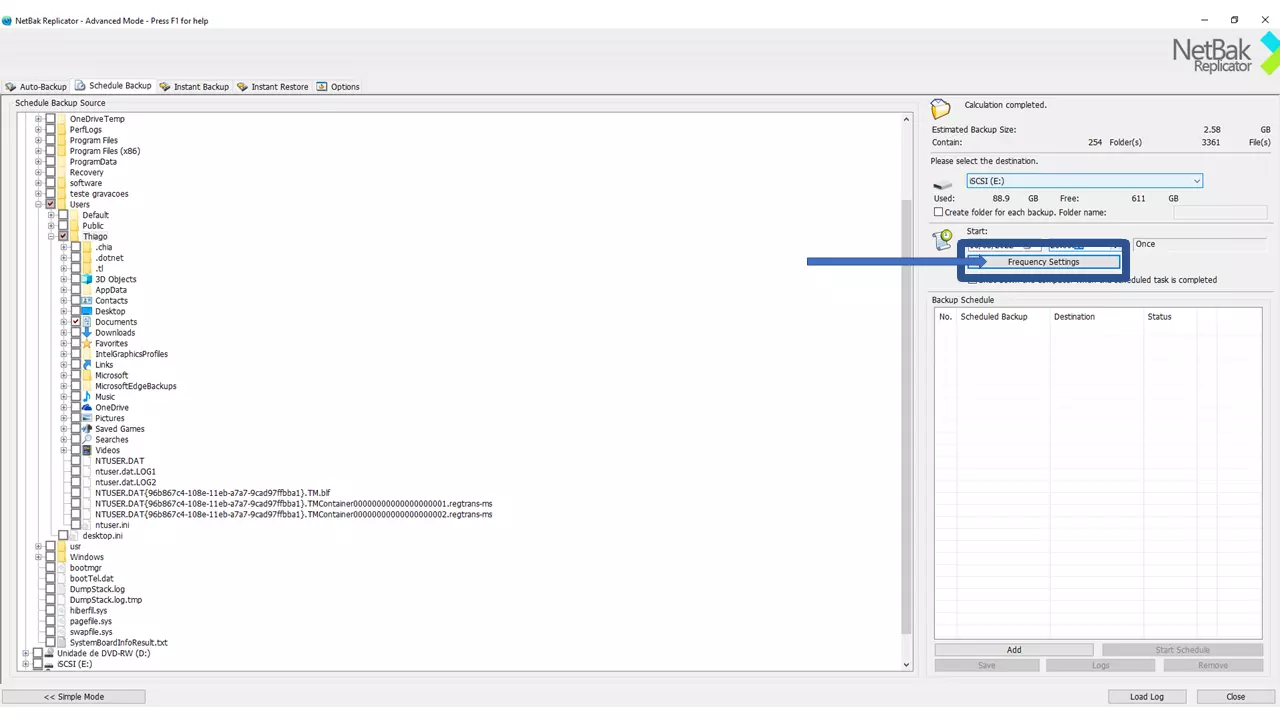This screenshot has height=720, width=1280.
Task: Open the Instant Backup tab
Action: pos(195,87)
